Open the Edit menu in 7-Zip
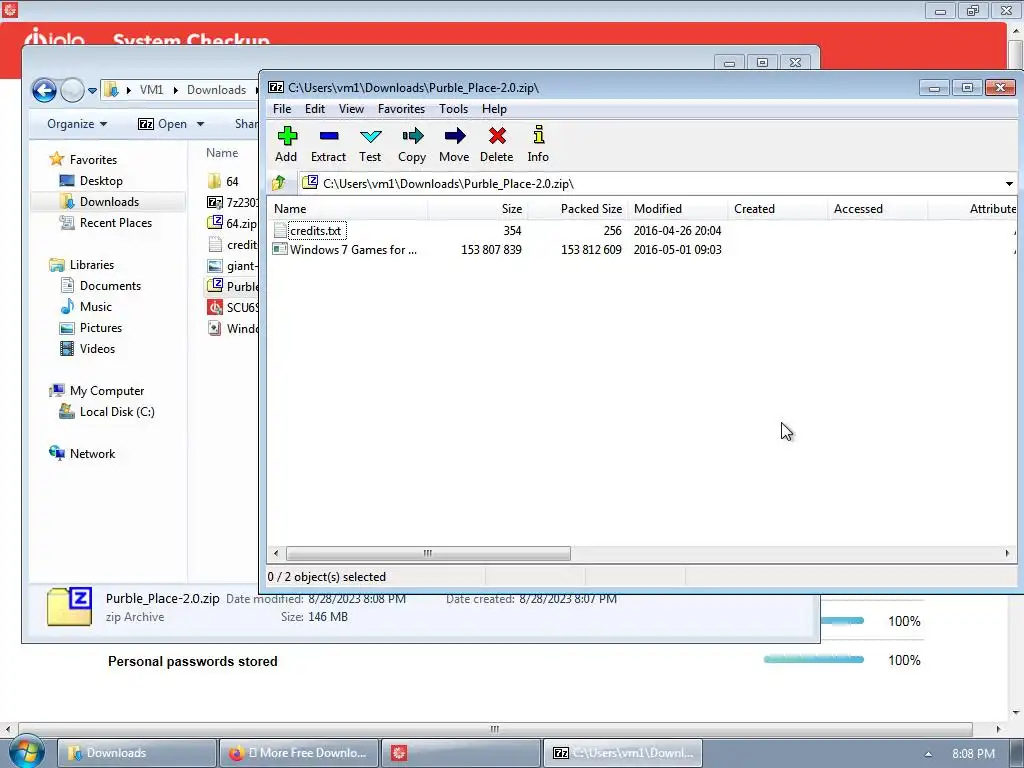The width and height of the screenshot is (1024, 768). (x=315, y=109)
